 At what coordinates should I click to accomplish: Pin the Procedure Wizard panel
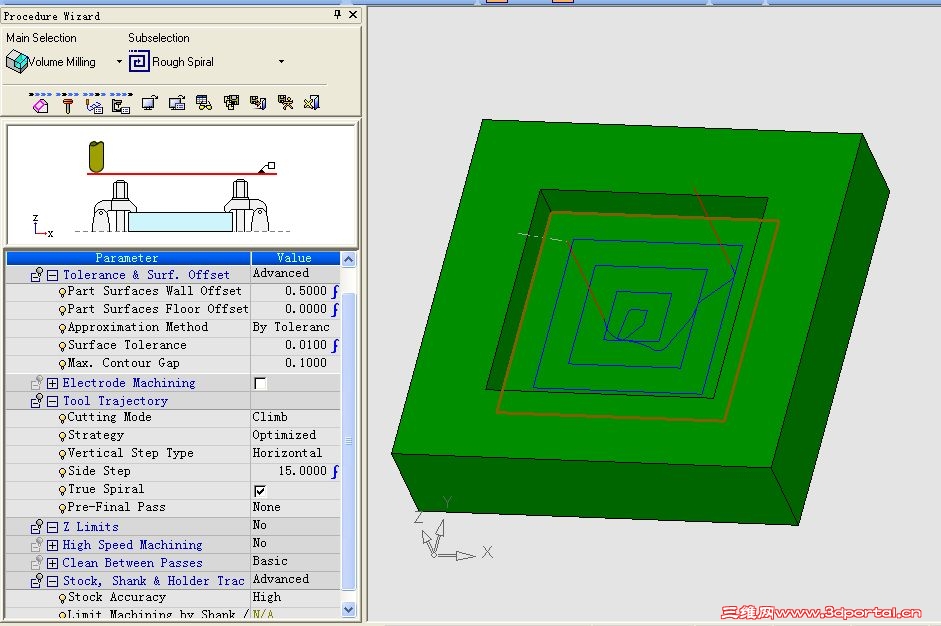click(x=337, y=15)
